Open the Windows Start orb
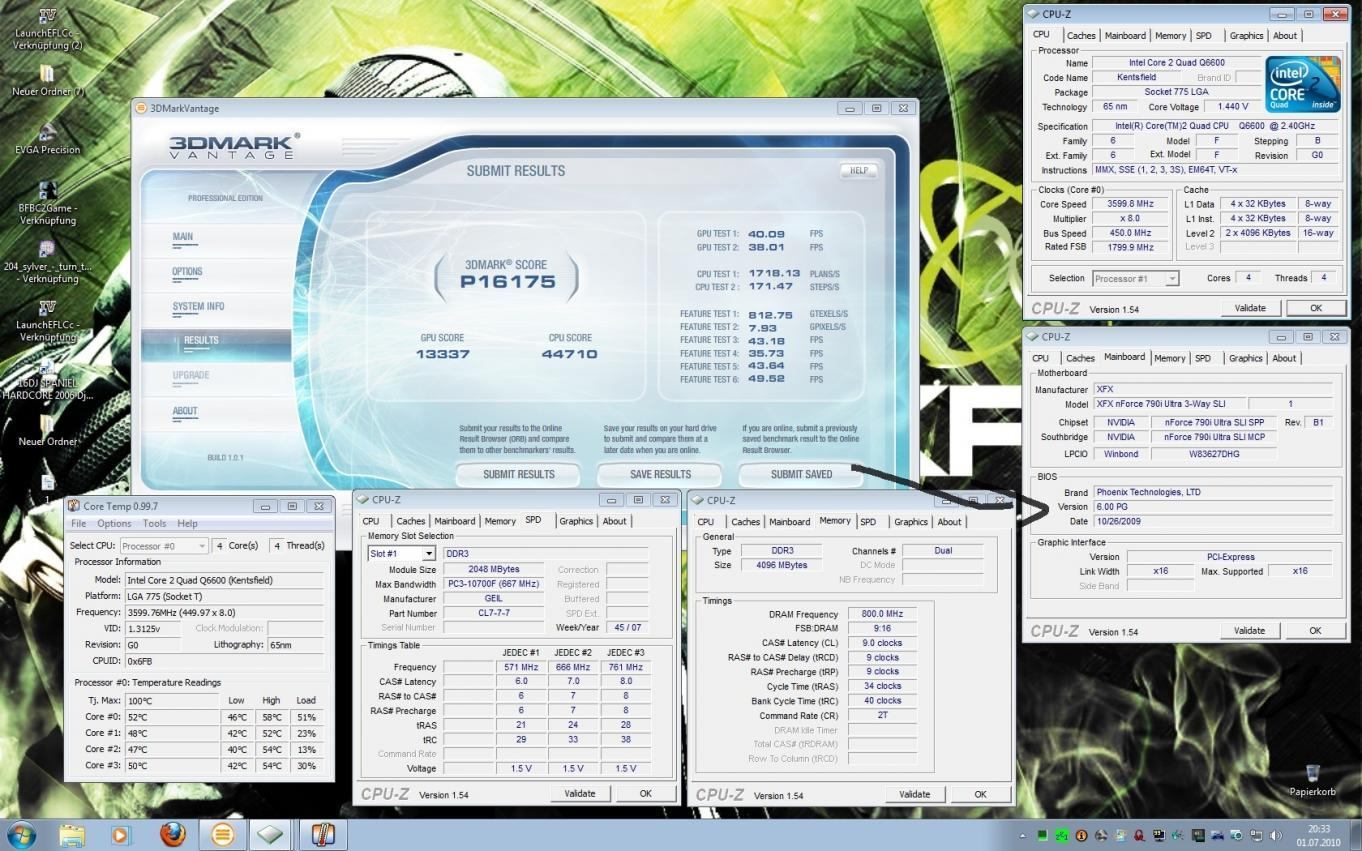Viewport: 1362px width, 851px height. (21, 834)
